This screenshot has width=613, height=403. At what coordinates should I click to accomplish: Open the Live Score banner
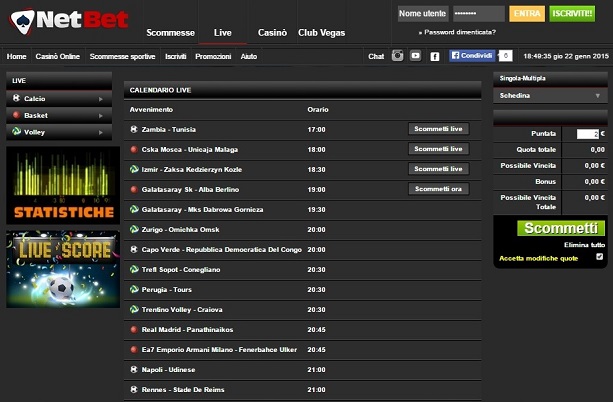[x=63, y=269]
